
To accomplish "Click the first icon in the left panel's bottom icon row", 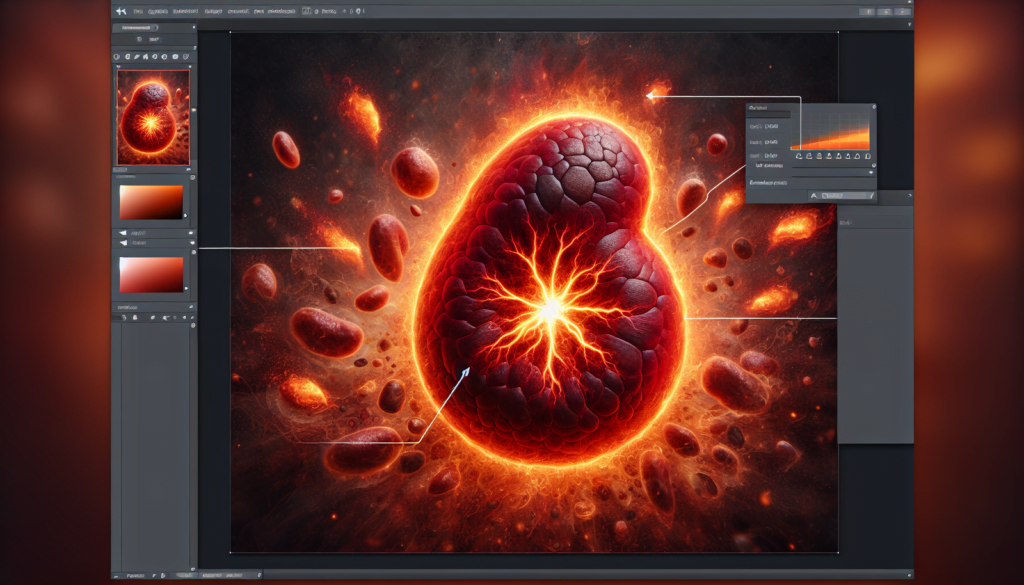I will coord(122,317).
